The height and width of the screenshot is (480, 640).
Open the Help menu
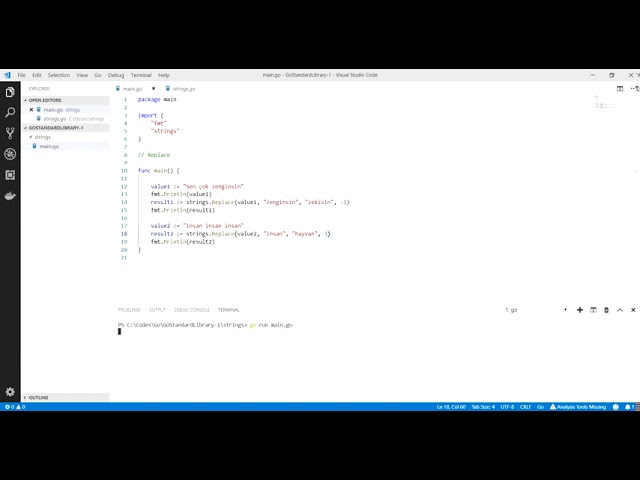(x=164, y=75)
